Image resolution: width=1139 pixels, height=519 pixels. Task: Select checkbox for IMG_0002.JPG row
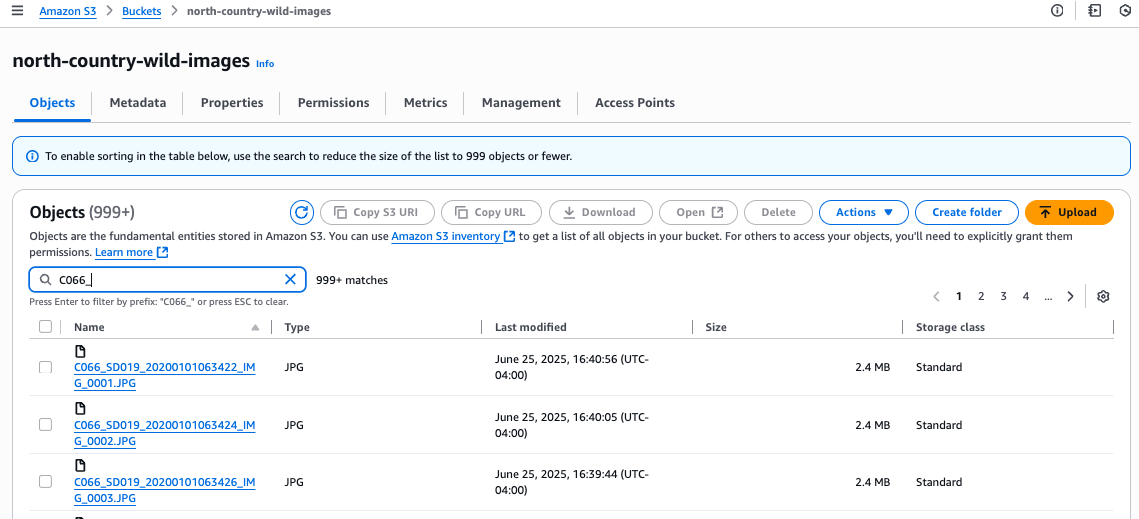click(45, 425)
